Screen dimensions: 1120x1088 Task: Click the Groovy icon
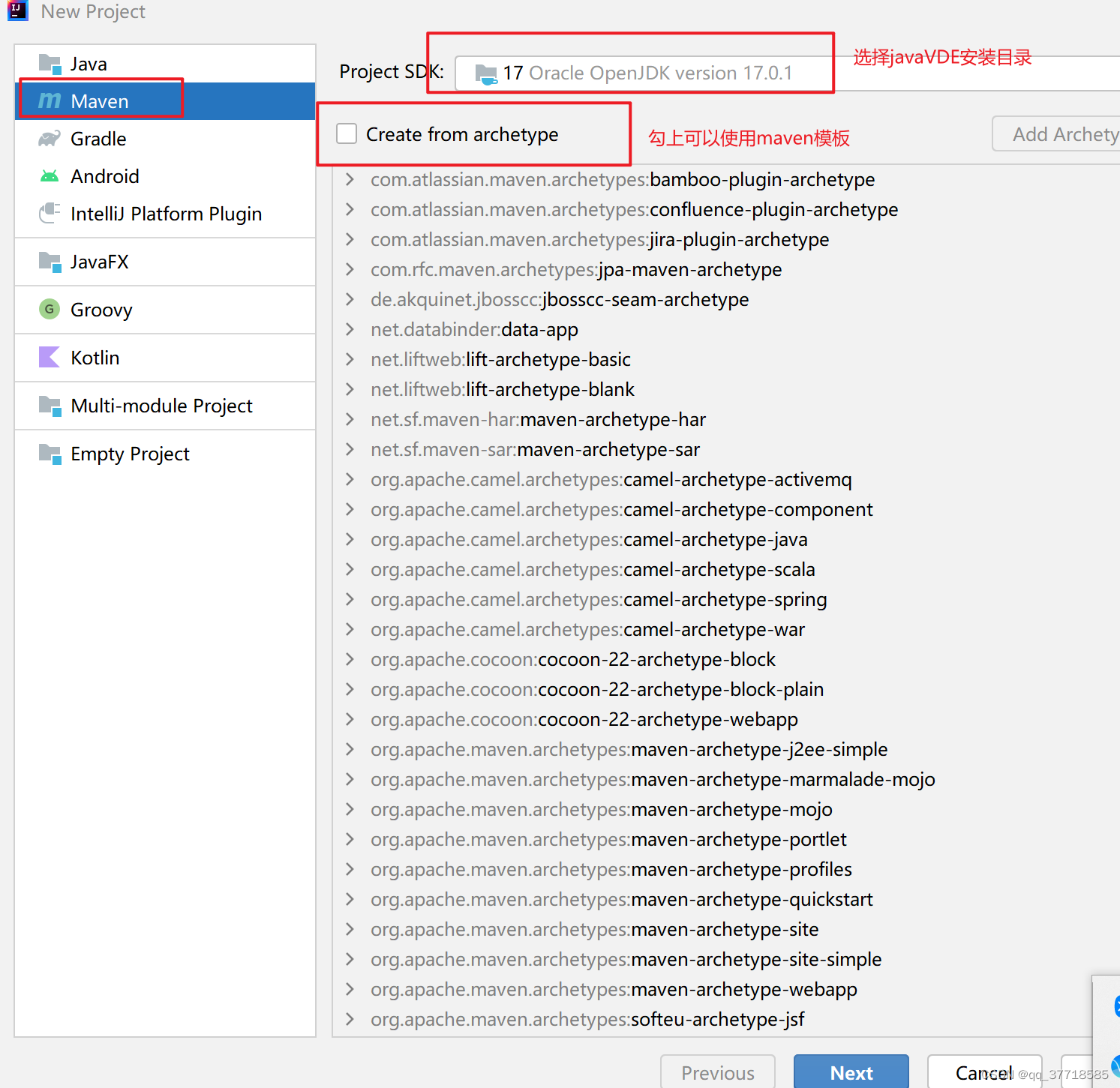point(48,309)
